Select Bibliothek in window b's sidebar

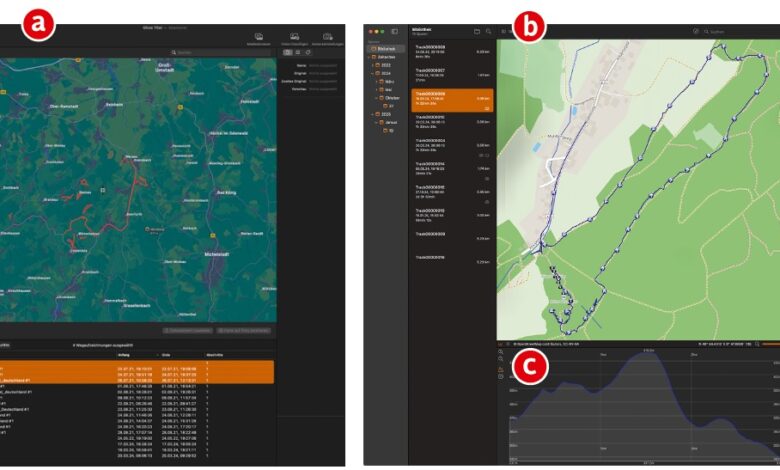coord(386,49)
